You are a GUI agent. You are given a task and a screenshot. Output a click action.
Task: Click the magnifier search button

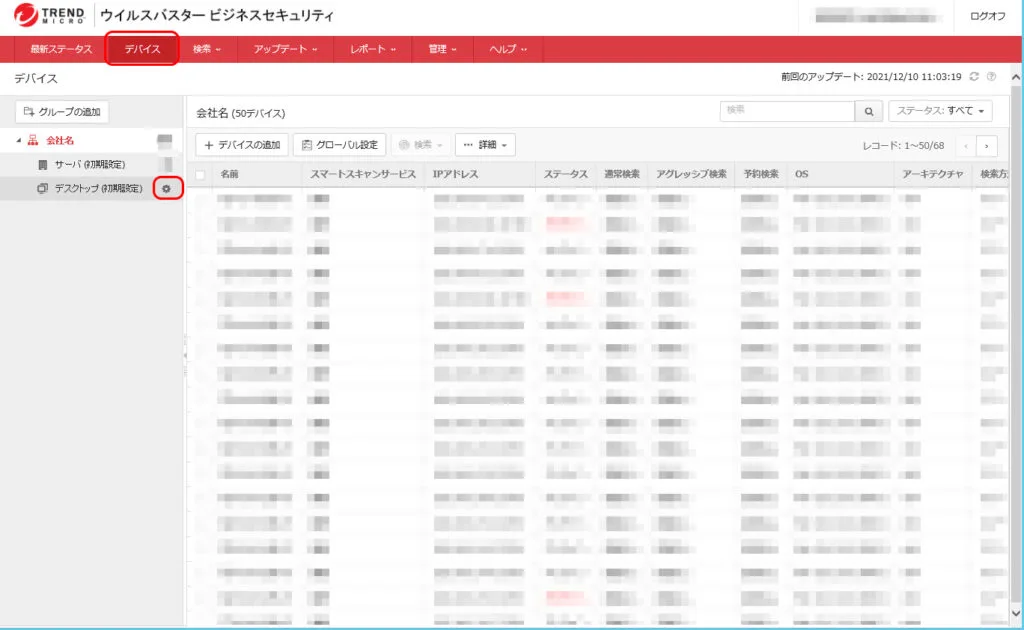[869, 111]
